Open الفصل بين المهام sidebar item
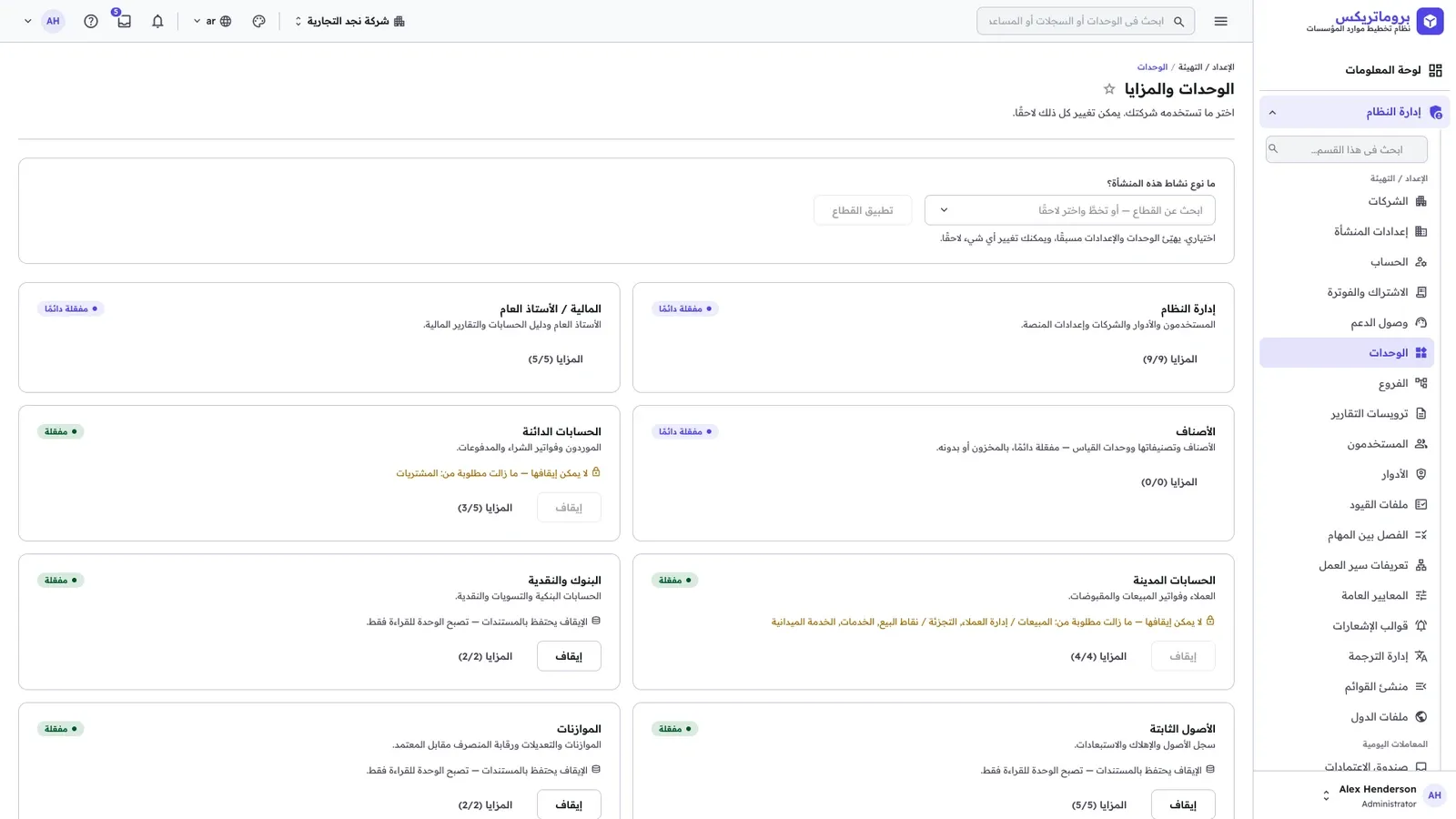1456x819 pixels. [1347, 535]
